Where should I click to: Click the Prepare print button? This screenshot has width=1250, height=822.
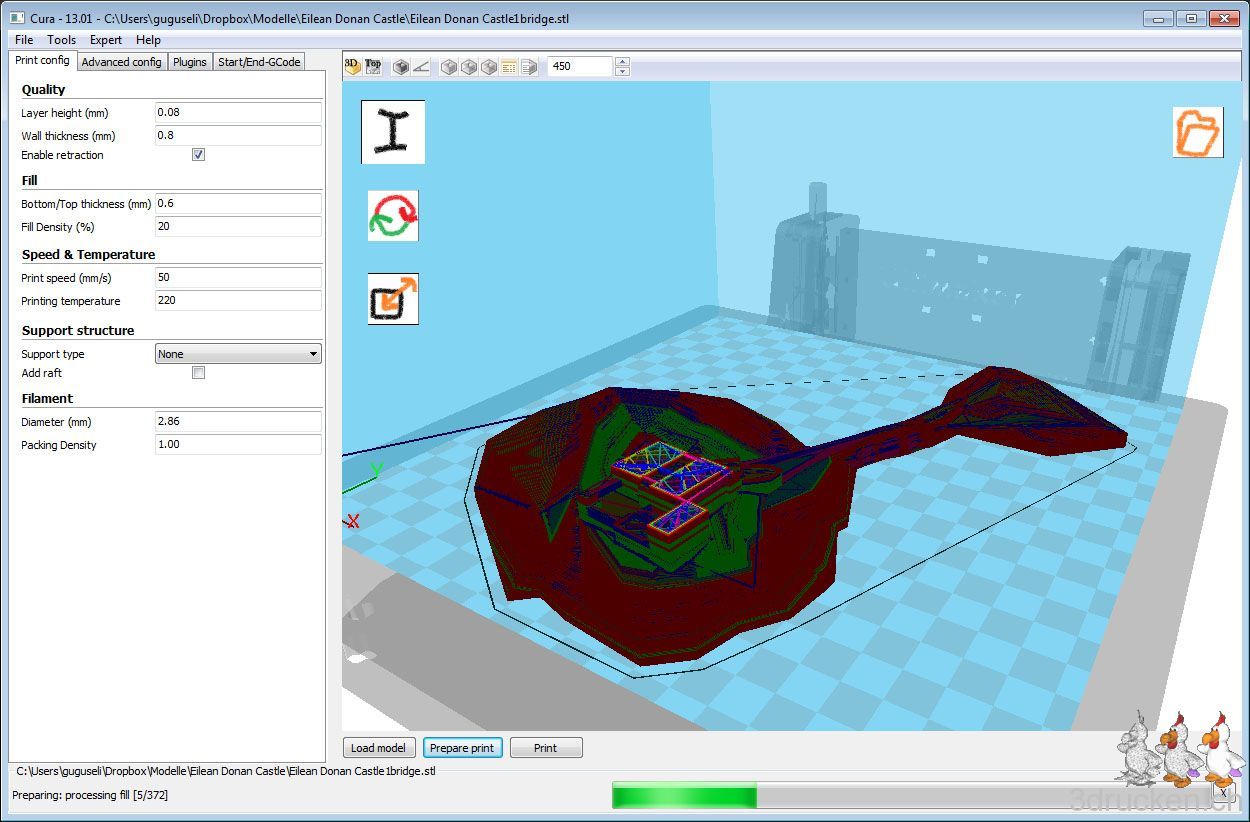coord(462,748)
